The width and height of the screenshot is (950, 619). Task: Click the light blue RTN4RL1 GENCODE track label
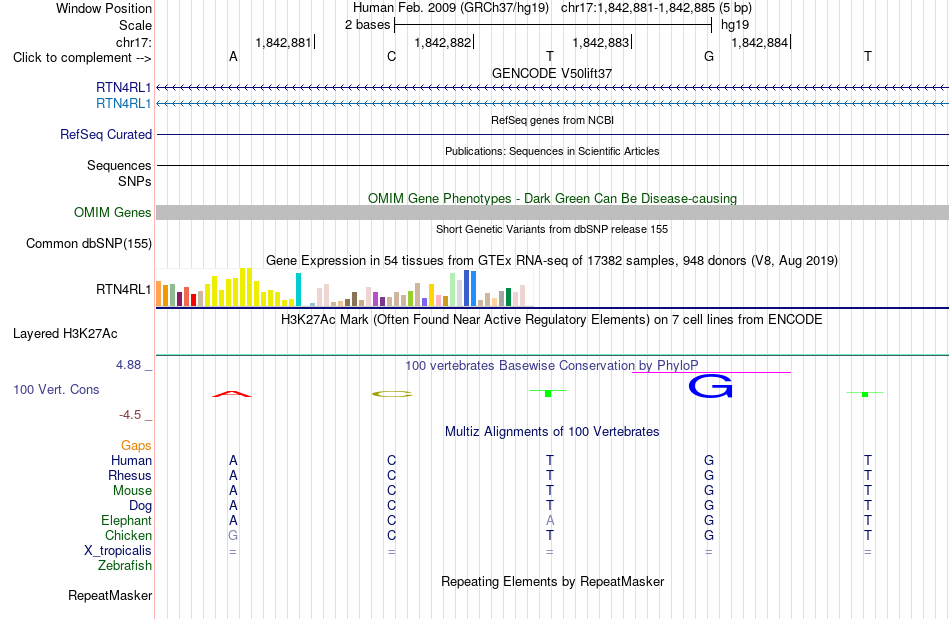point(124,104)
